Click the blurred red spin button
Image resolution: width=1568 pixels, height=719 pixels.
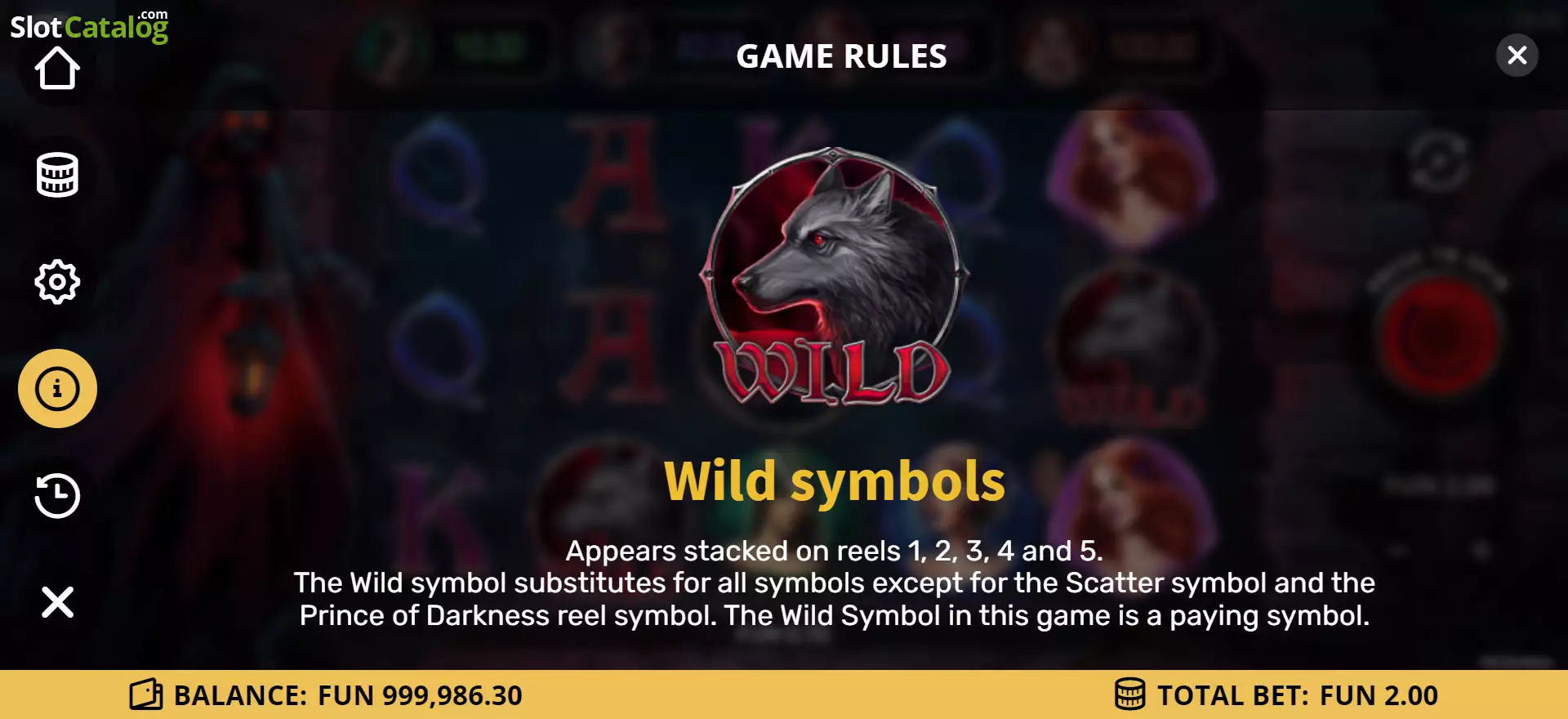point(1440,337)
